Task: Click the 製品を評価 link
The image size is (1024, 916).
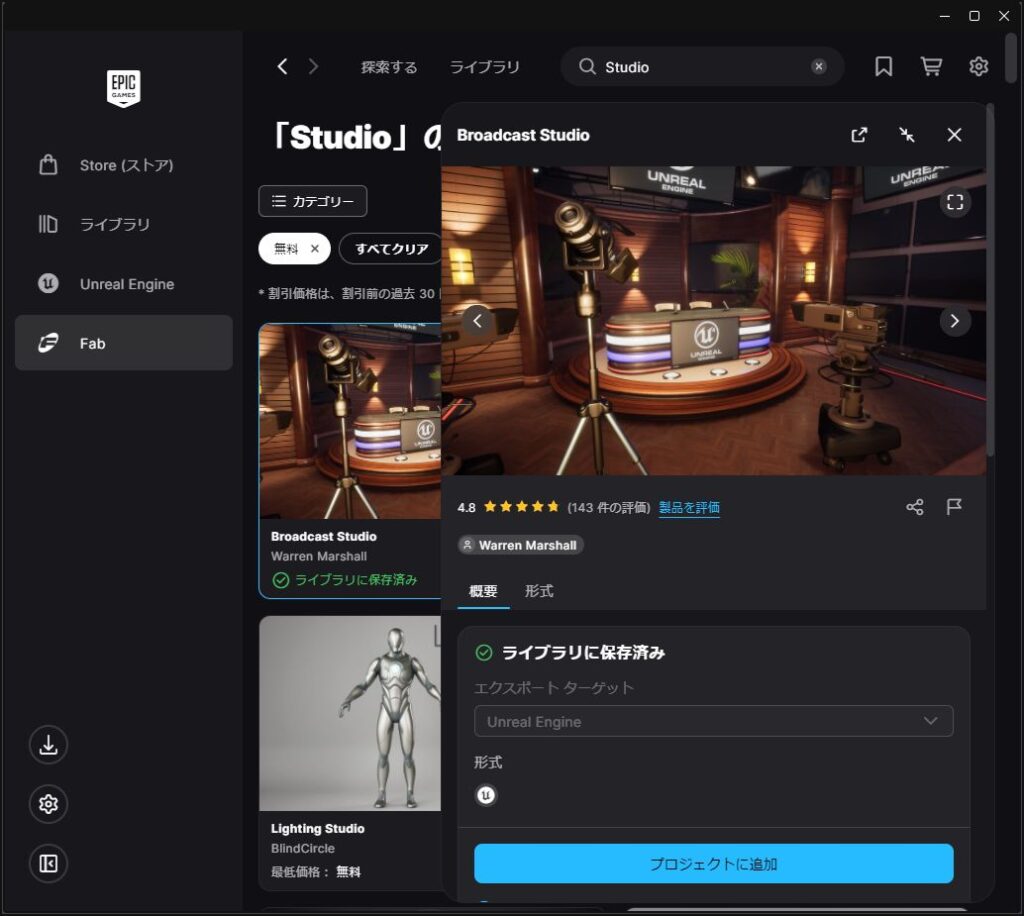Action: click(689, 508)
